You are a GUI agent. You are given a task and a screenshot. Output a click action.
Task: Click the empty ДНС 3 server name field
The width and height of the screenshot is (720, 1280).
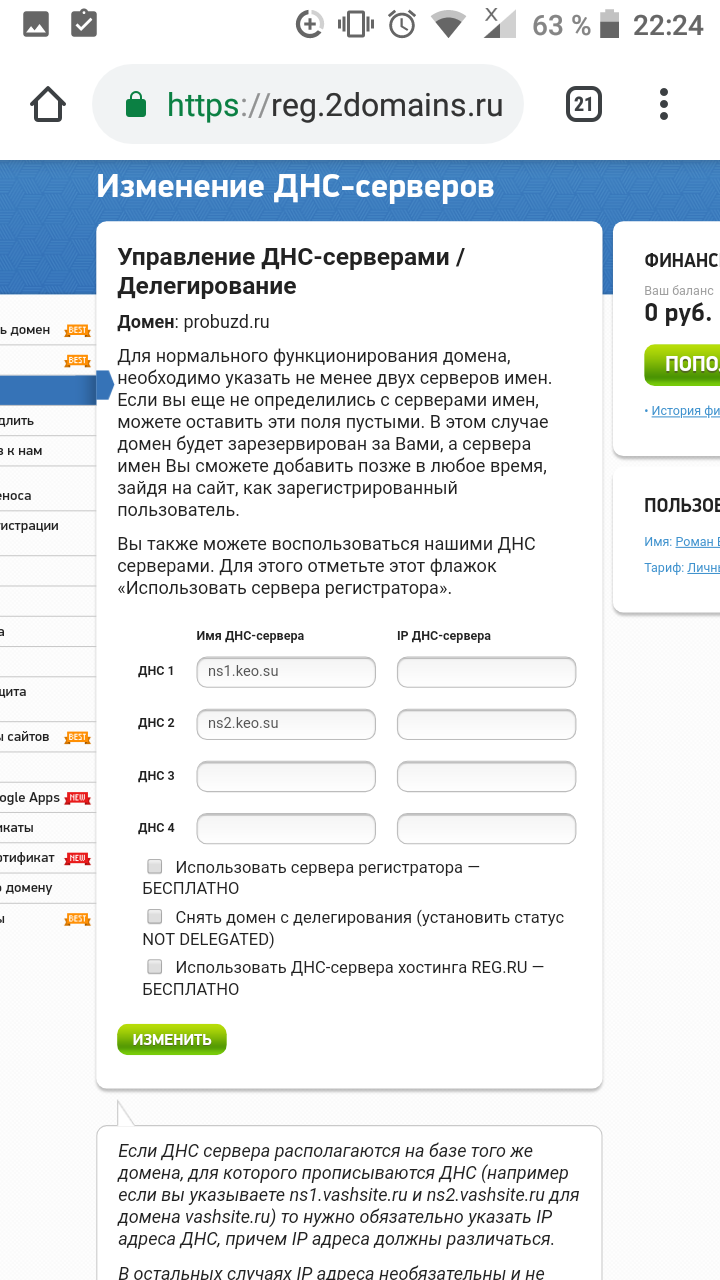[x=286, y=776]
